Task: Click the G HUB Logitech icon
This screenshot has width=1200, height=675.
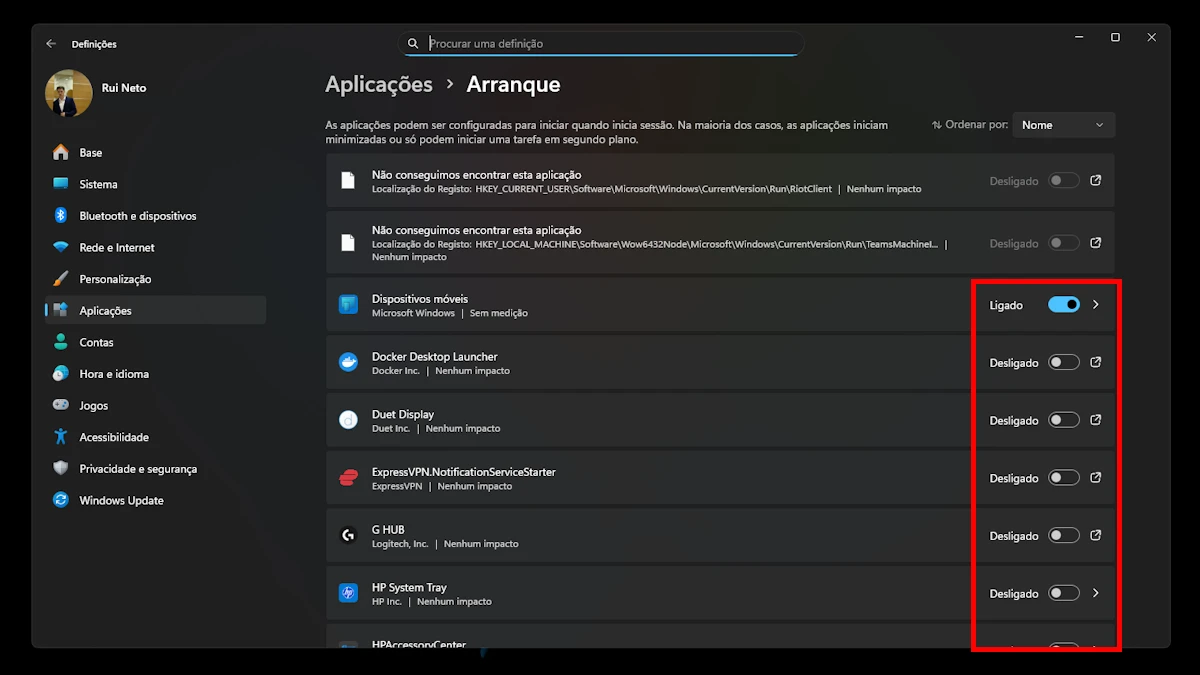Action: (348, 536)
